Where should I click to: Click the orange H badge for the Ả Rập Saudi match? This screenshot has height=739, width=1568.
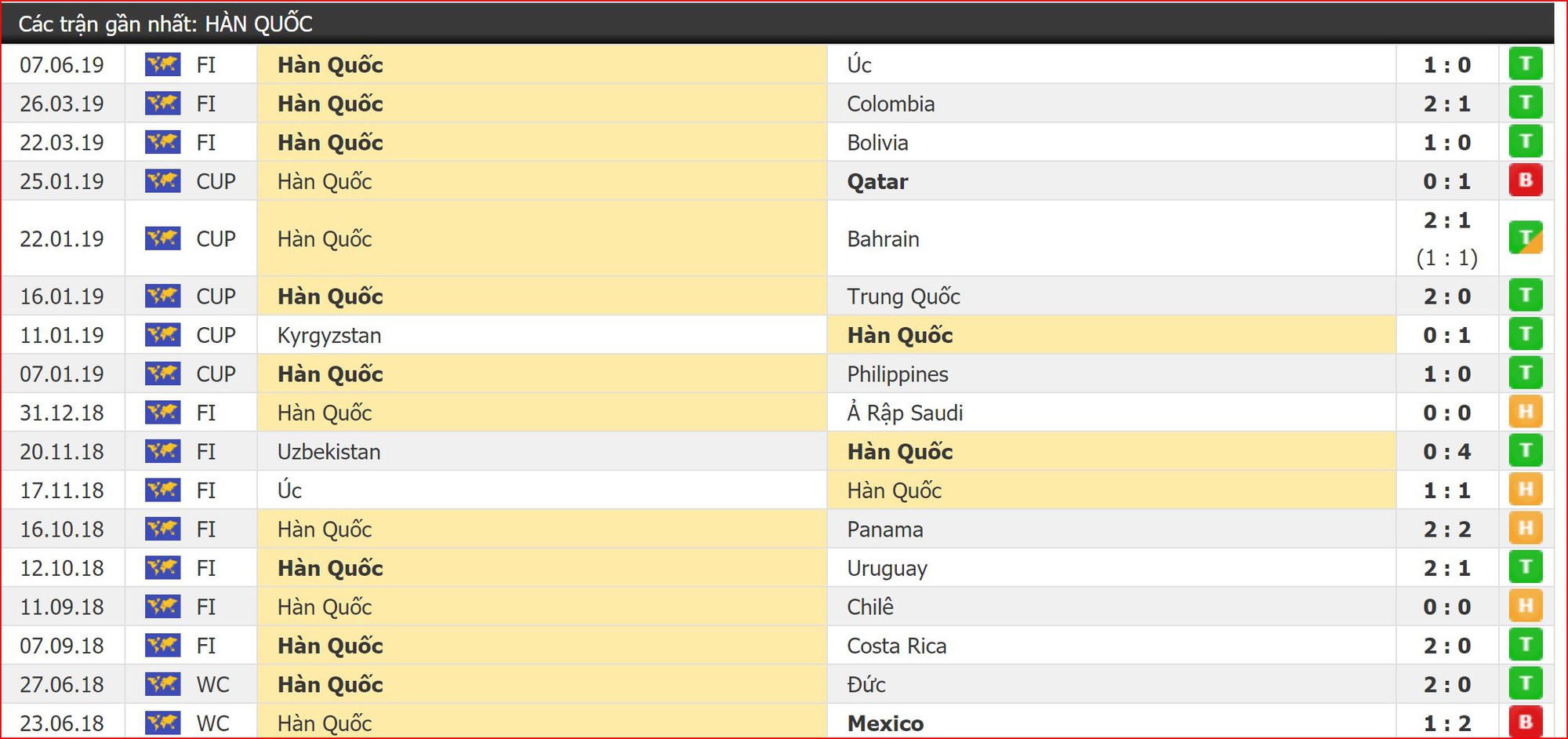[x=1526, y=412]
